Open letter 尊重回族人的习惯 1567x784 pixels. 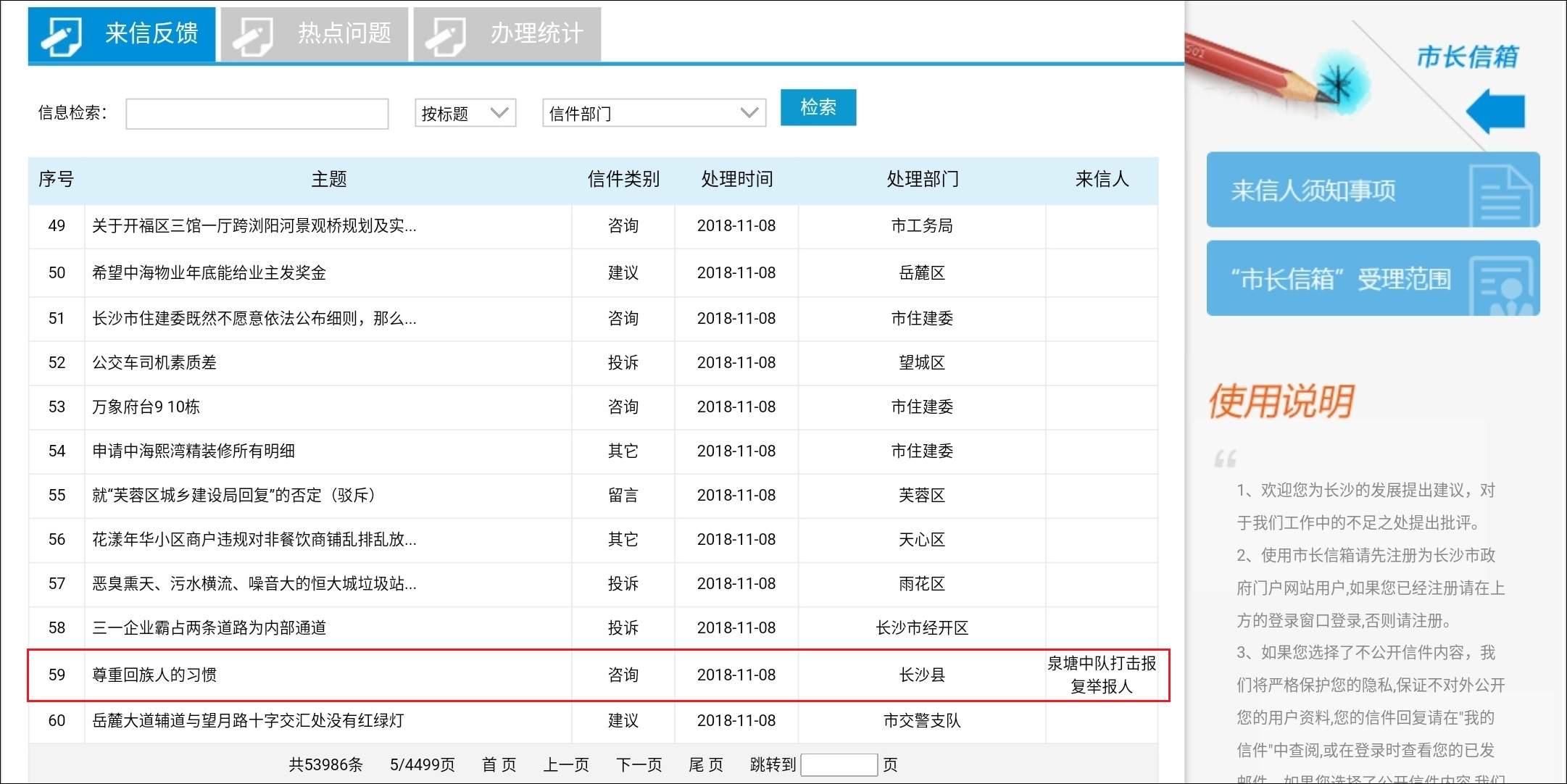pos(154,675)
